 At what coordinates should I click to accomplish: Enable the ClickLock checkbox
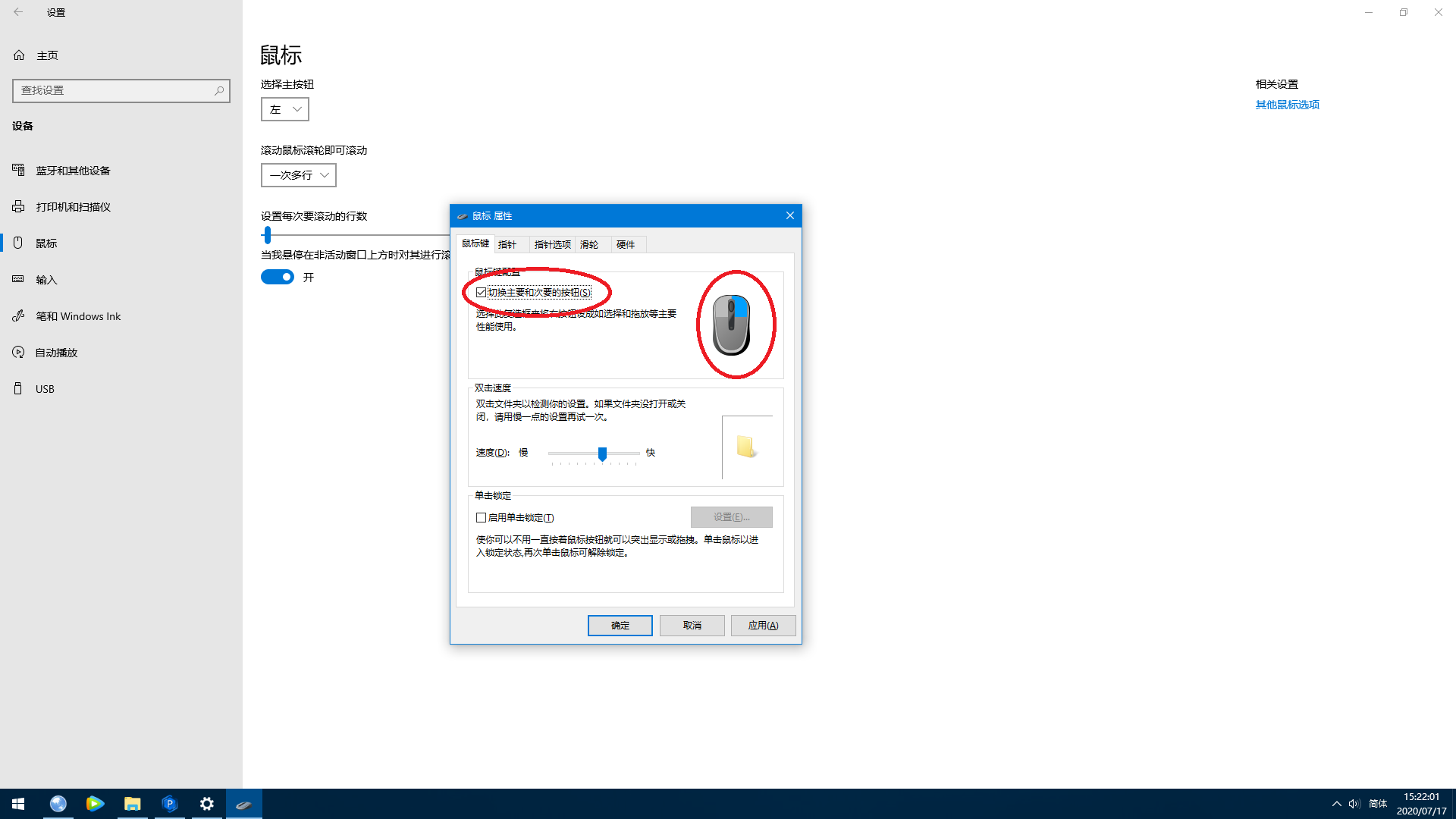(x=481, y=518)
